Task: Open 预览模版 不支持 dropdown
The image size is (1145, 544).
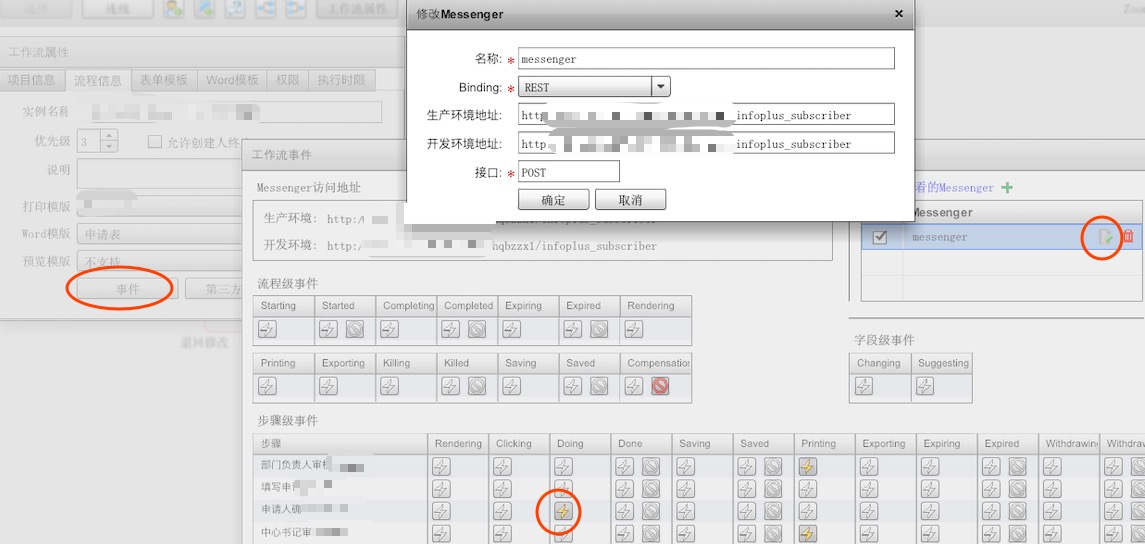Action: tap(161, 261)
